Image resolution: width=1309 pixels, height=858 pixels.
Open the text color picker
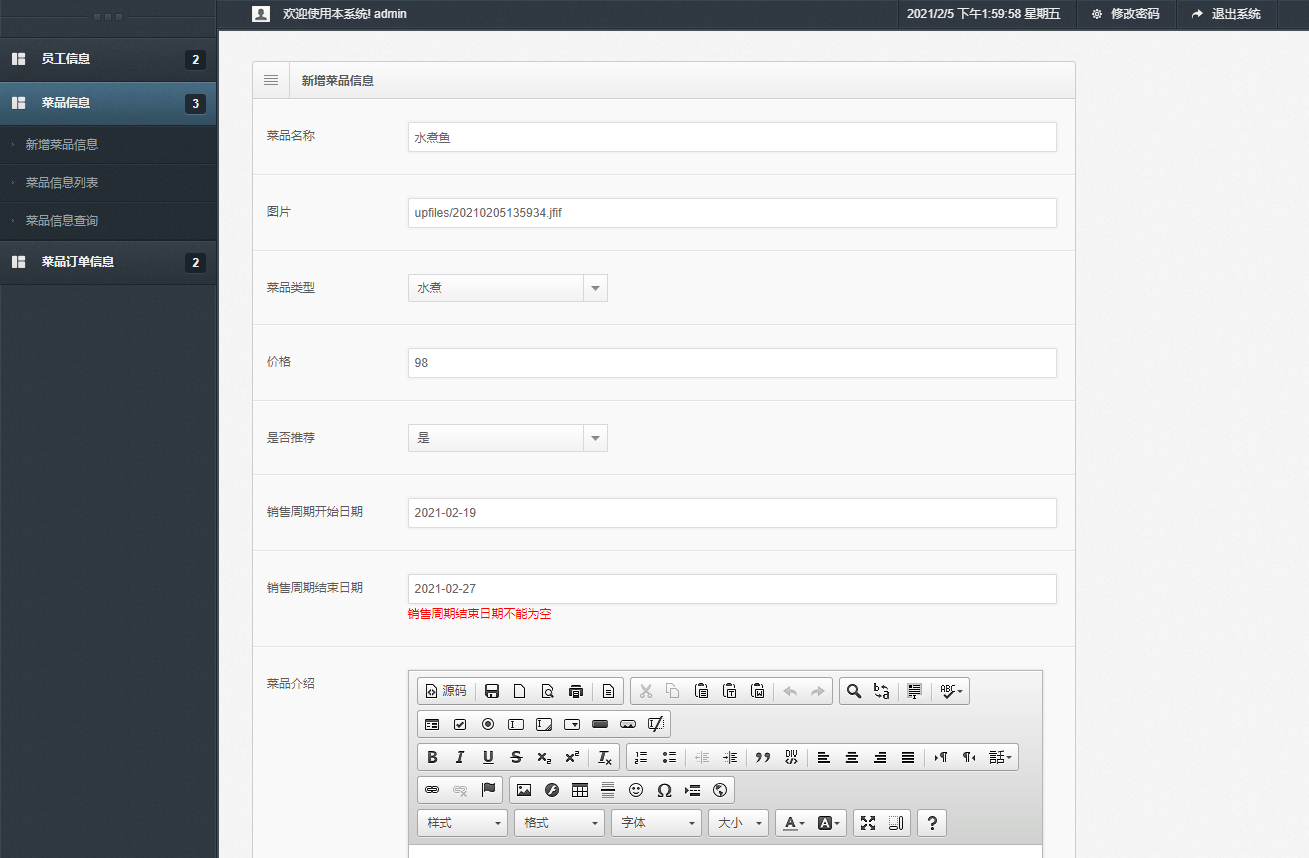789,822
